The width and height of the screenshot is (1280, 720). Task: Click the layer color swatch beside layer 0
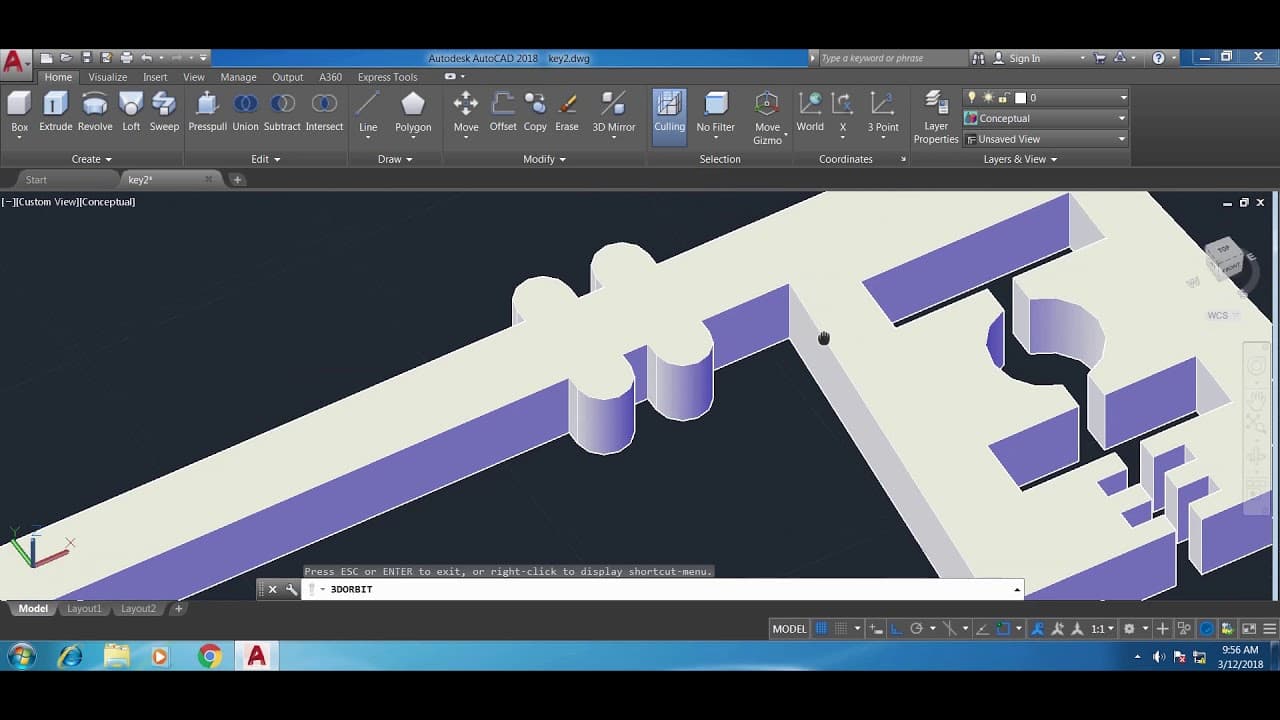point(1020,98)
